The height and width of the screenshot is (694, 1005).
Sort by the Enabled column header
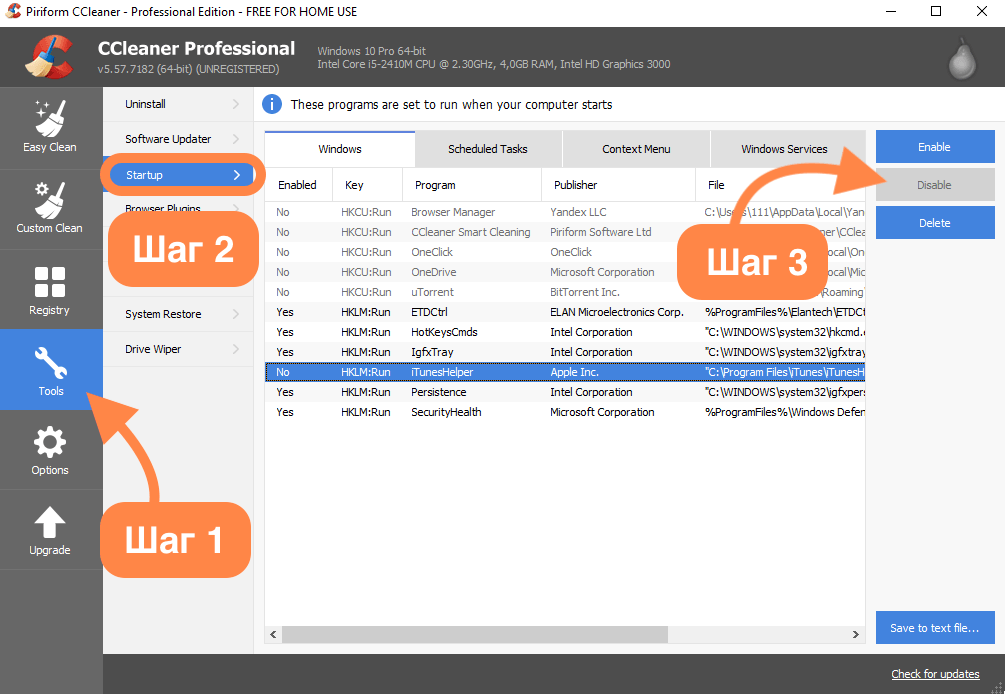pos(299,185)
